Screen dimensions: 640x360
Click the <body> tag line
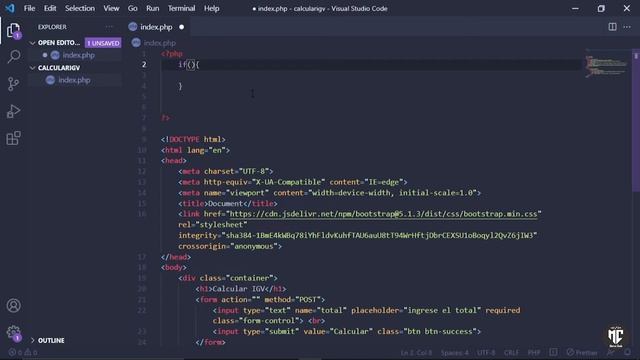click(173, 268)
